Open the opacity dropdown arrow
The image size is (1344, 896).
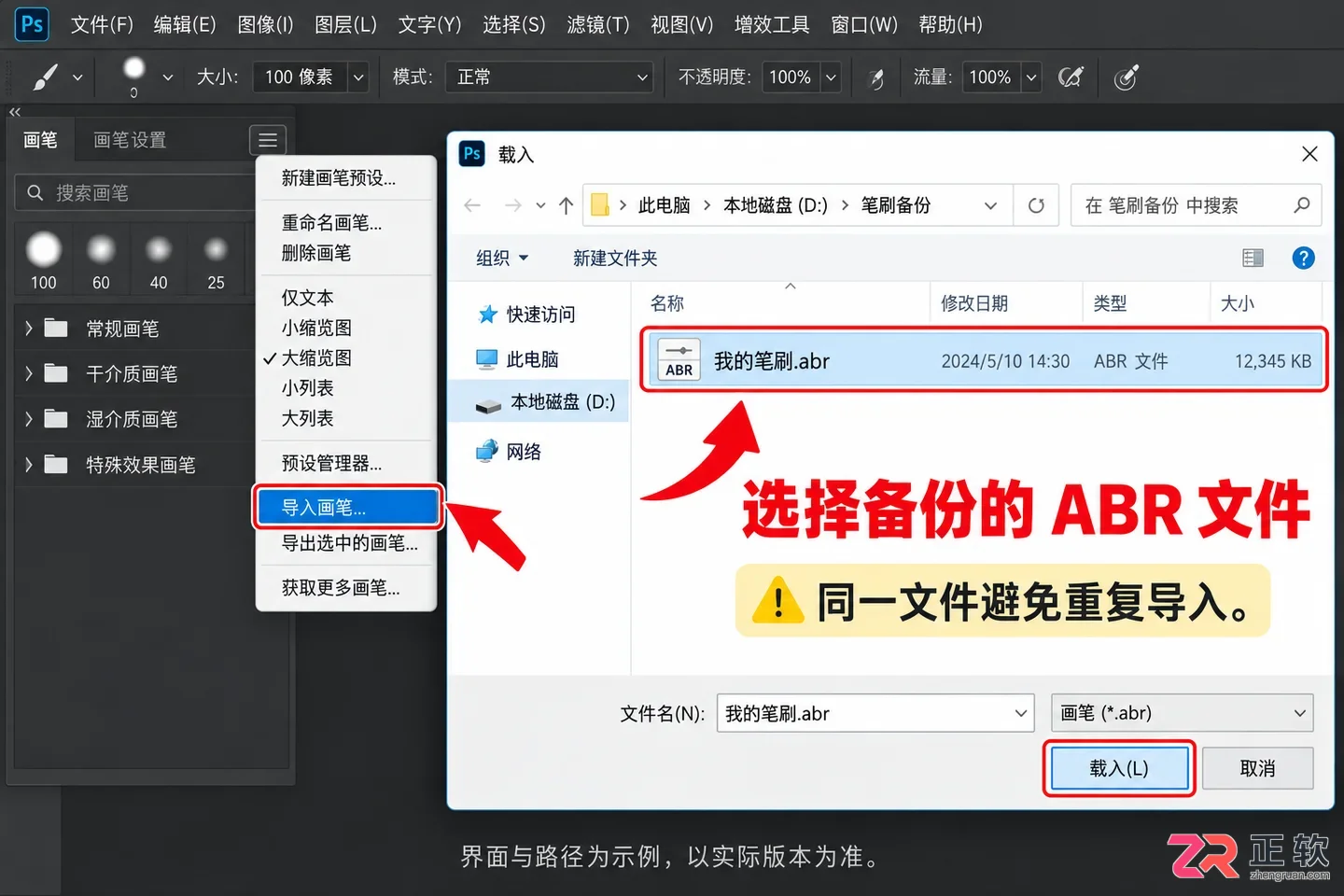coord(831,77)
